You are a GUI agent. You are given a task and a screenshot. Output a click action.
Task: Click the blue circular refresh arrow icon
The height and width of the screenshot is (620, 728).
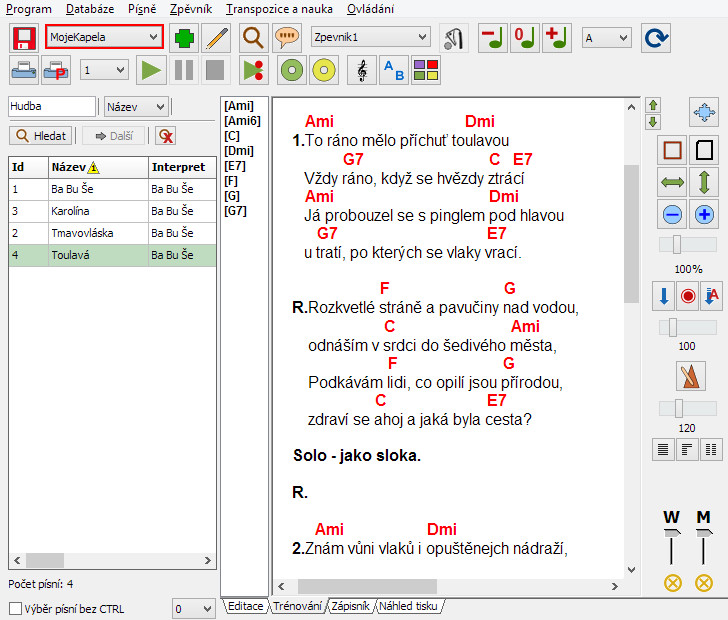click(656, 38)
